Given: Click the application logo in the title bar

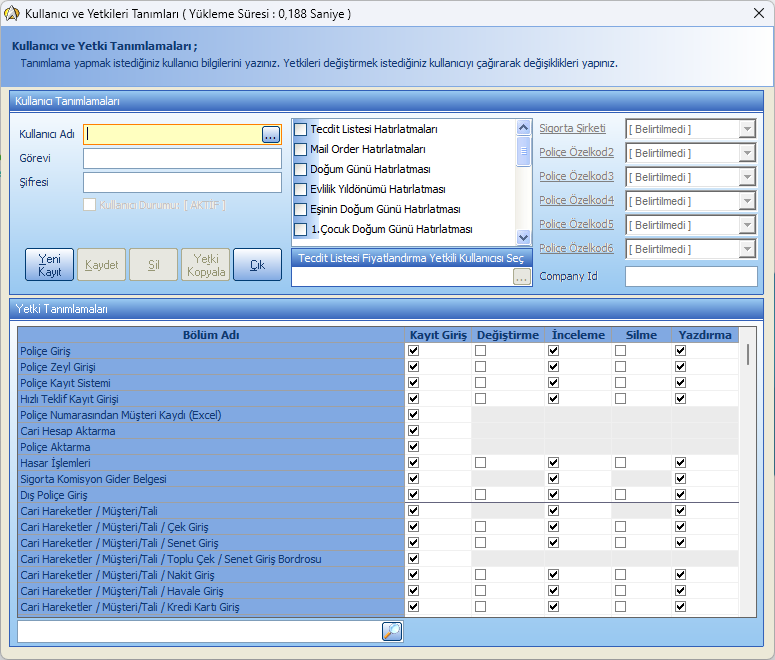Looking at the screenshot, I should click(x=11, y=13).
